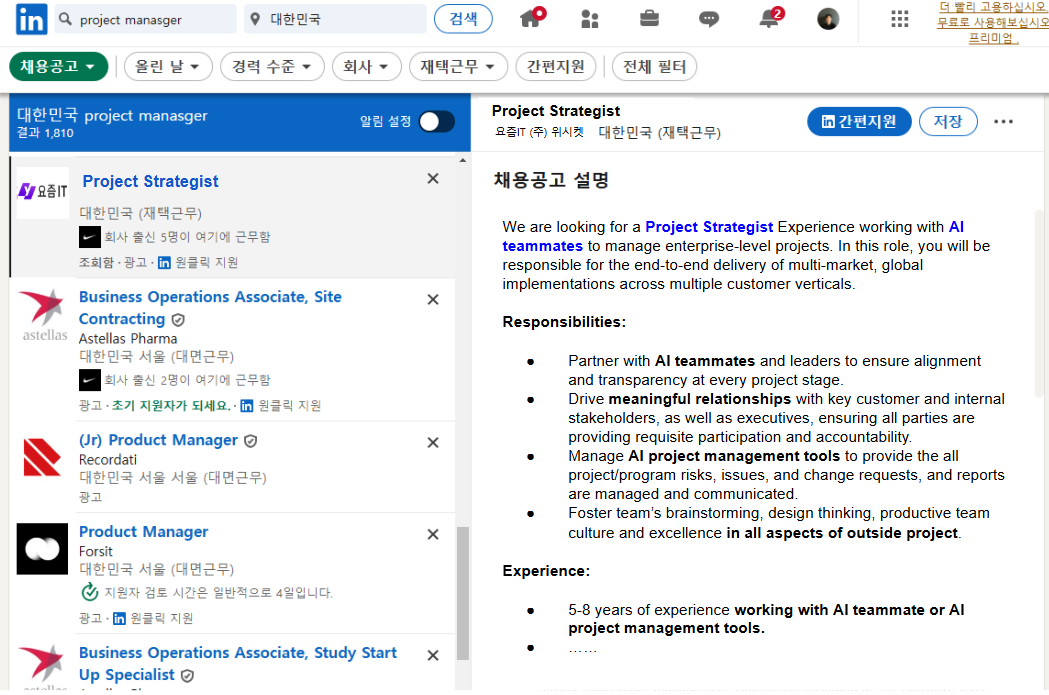Viewport: 1049px width, 695px height.
Task: Toggle the 알림 설정 job alert switch
Action: (x=437, y=122)
